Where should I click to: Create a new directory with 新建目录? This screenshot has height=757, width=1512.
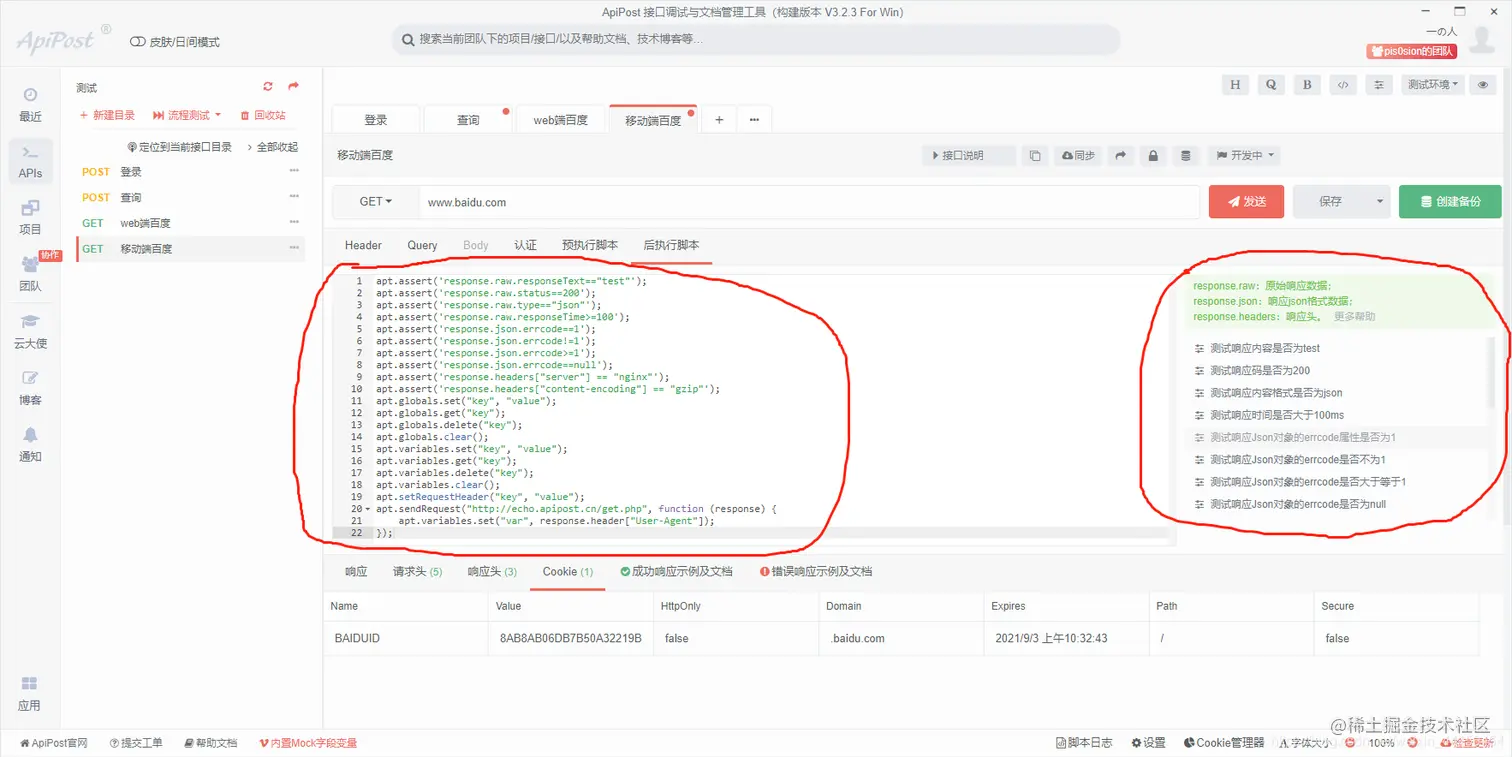tap(107, 115)
